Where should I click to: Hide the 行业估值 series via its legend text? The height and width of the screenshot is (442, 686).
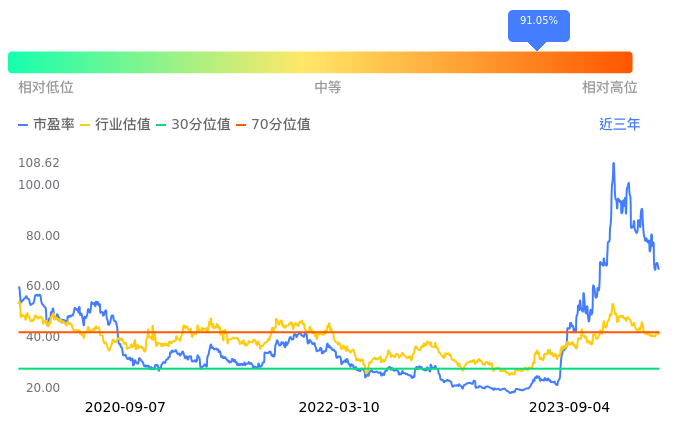[x=123, y=125]
